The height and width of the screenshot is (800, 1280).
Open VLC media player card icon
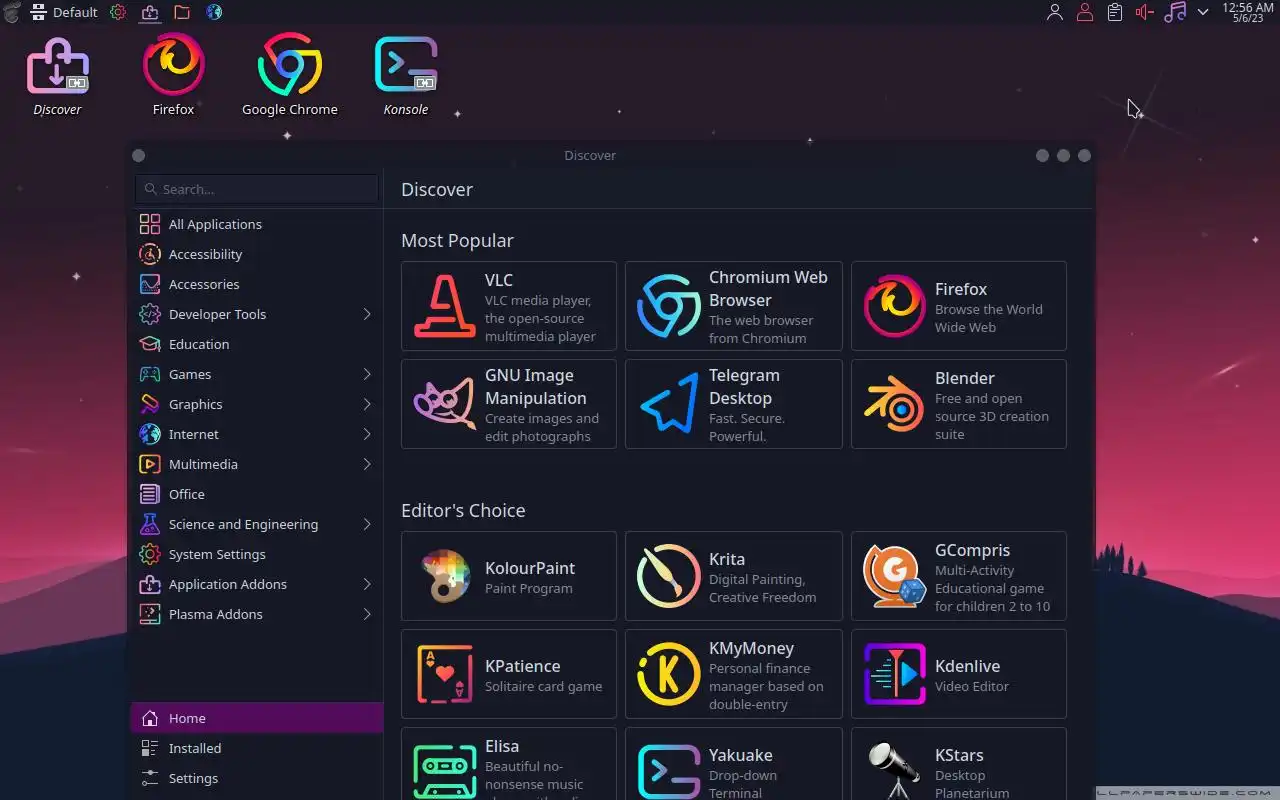pos(445,306)
